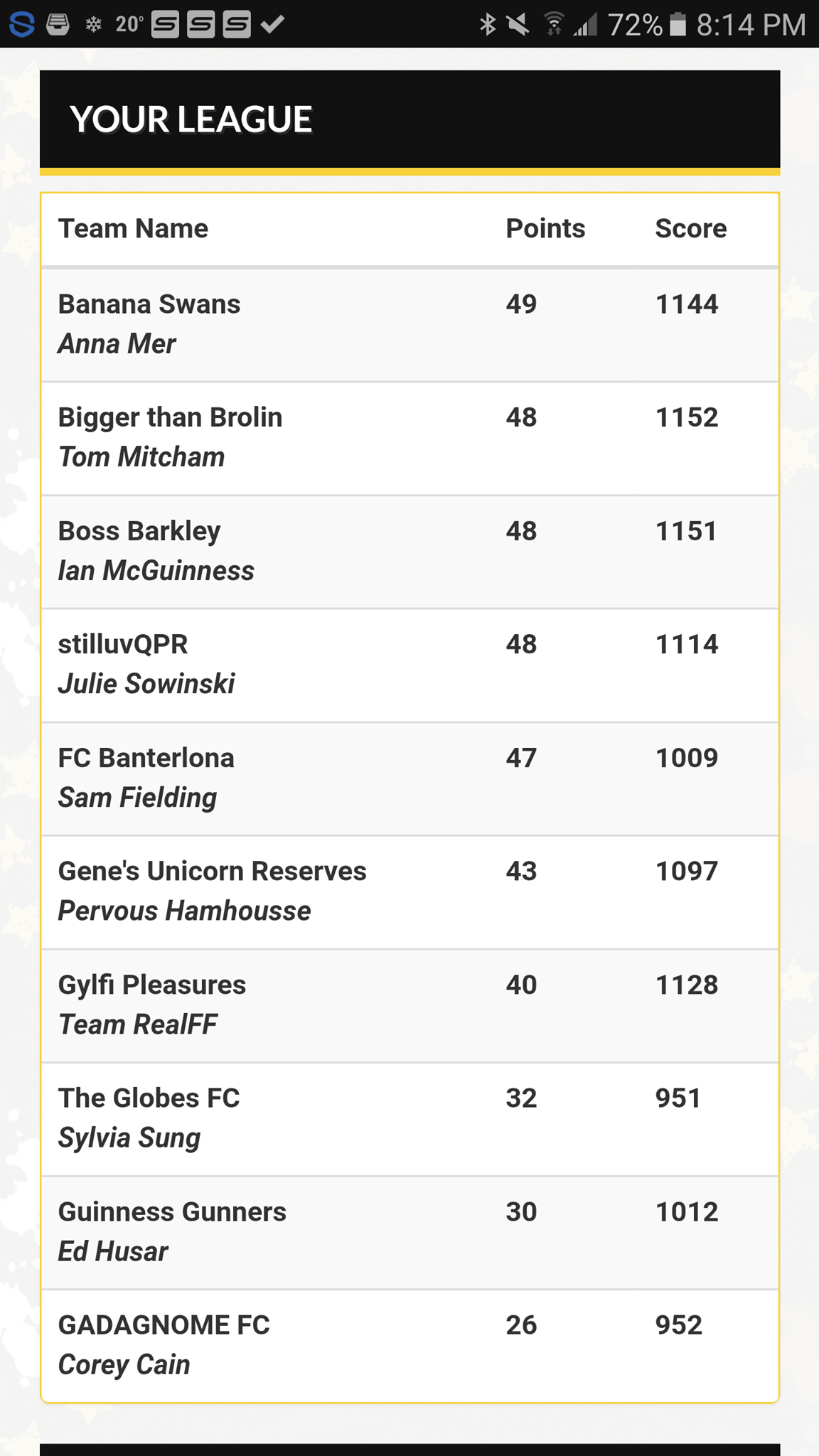Open stilluvQPR team by Julie Sowinski
819x1456 pixels.
pyautogui.click(x=409, y=665)
